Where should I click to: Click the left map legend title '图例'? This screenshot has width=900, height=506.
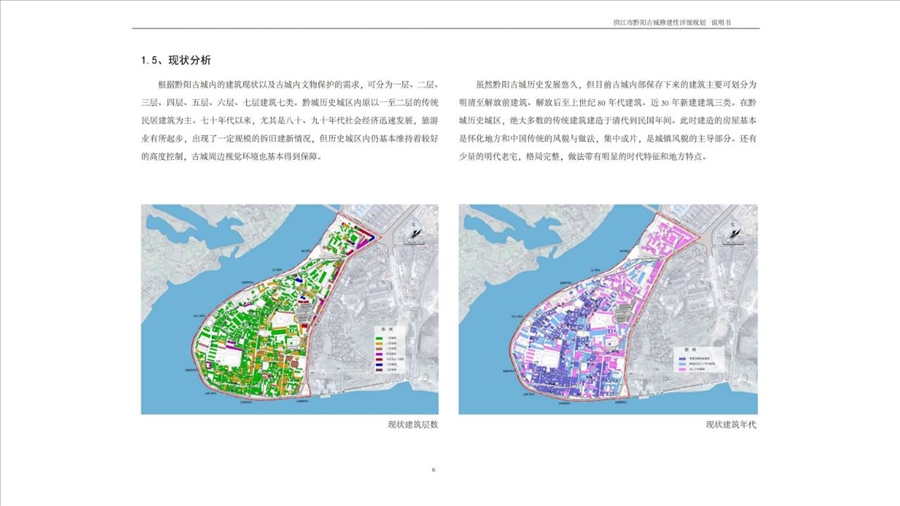click(x=387, y=329)
